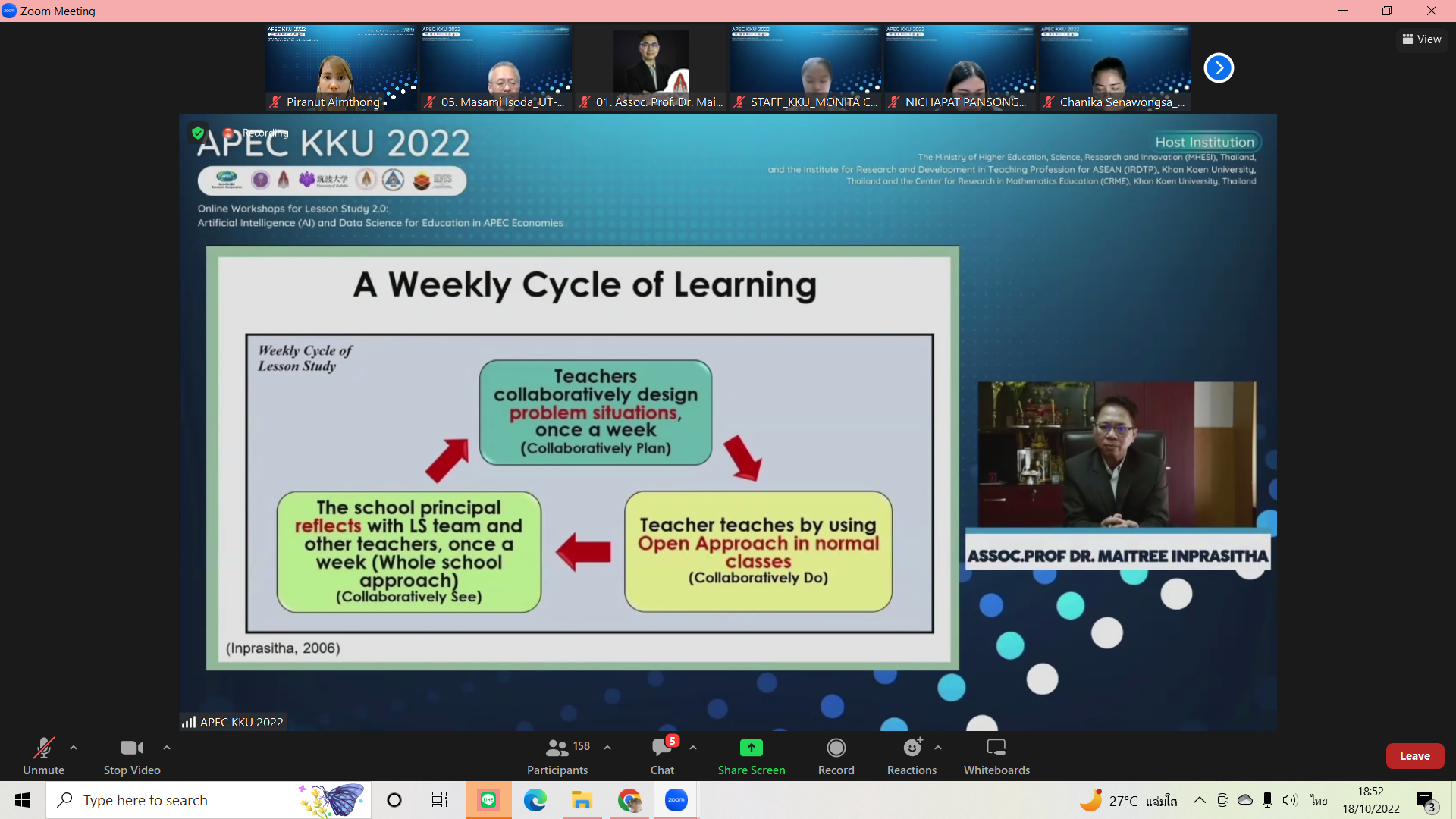
Task: Open the Participants panel icon
Action: 557,748
